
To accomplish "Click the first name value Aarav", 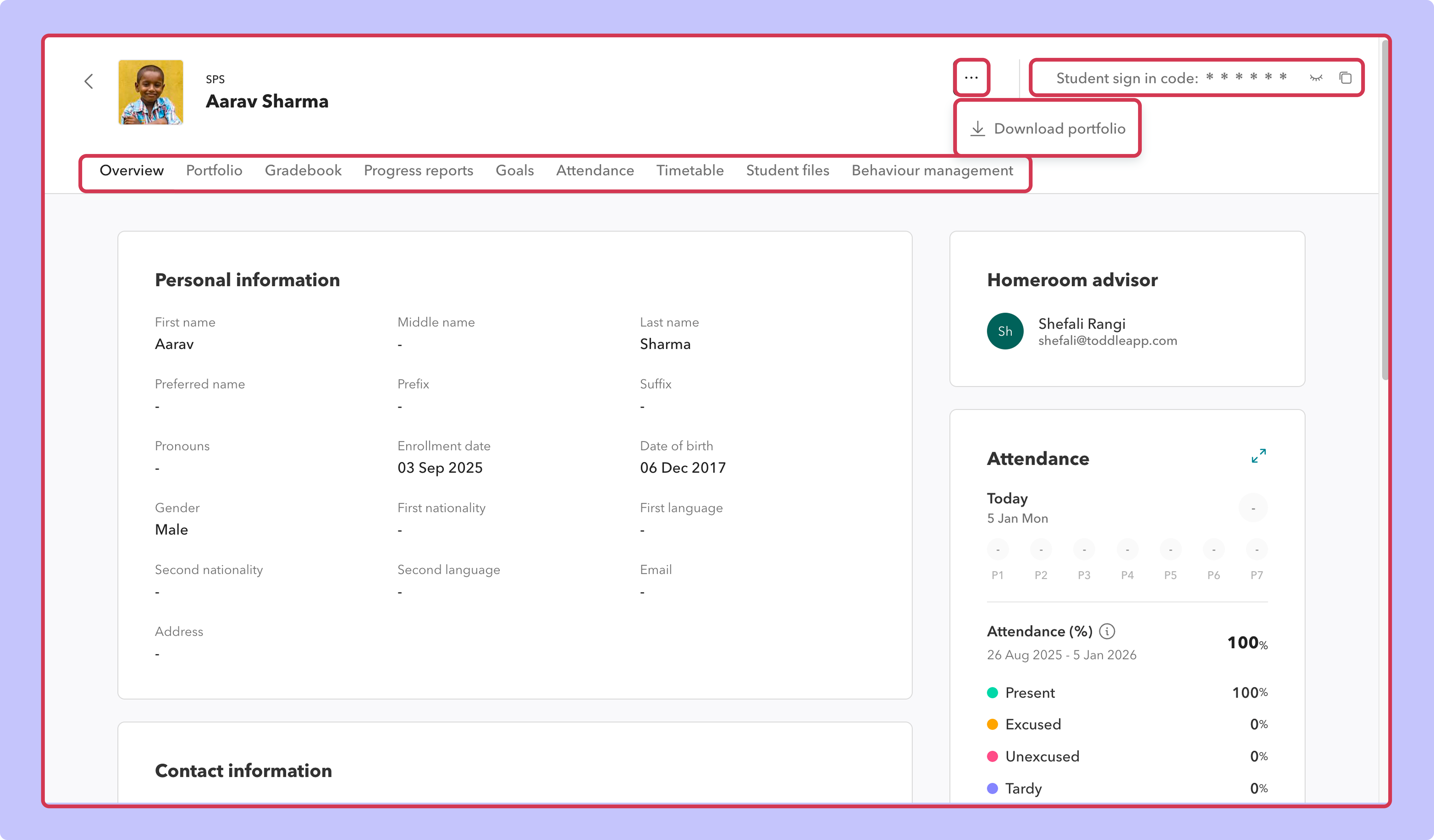I will 174,344.
